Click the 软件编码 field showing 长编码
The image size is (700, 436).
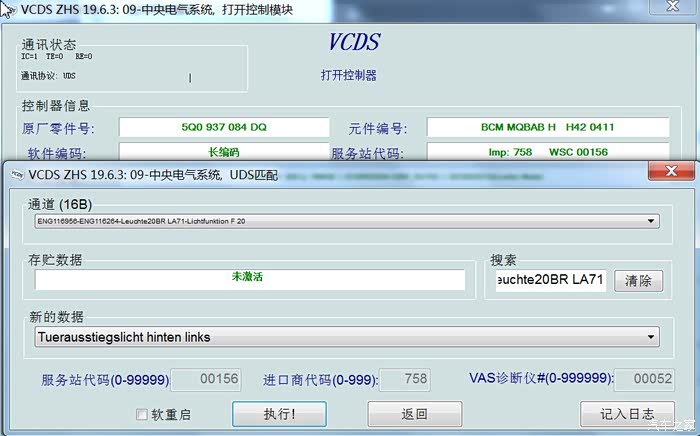[224, 152]
